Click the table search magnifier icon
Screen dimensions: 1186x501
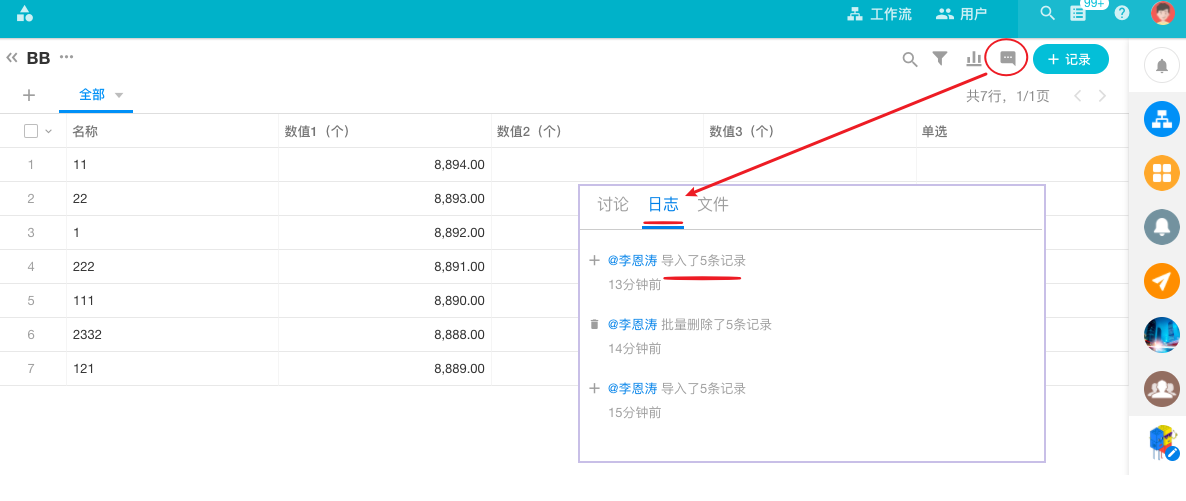910,59
